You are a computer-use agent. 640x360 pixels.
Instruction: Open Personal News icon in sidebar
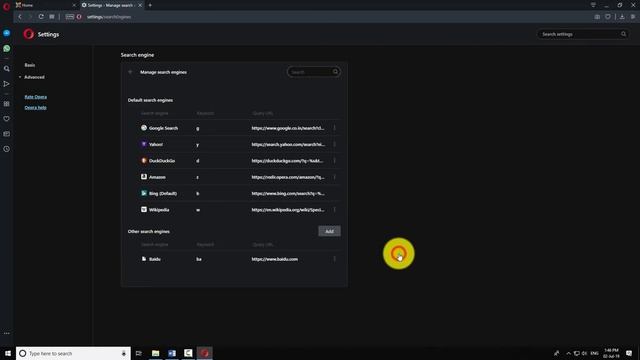coord(7,134)
